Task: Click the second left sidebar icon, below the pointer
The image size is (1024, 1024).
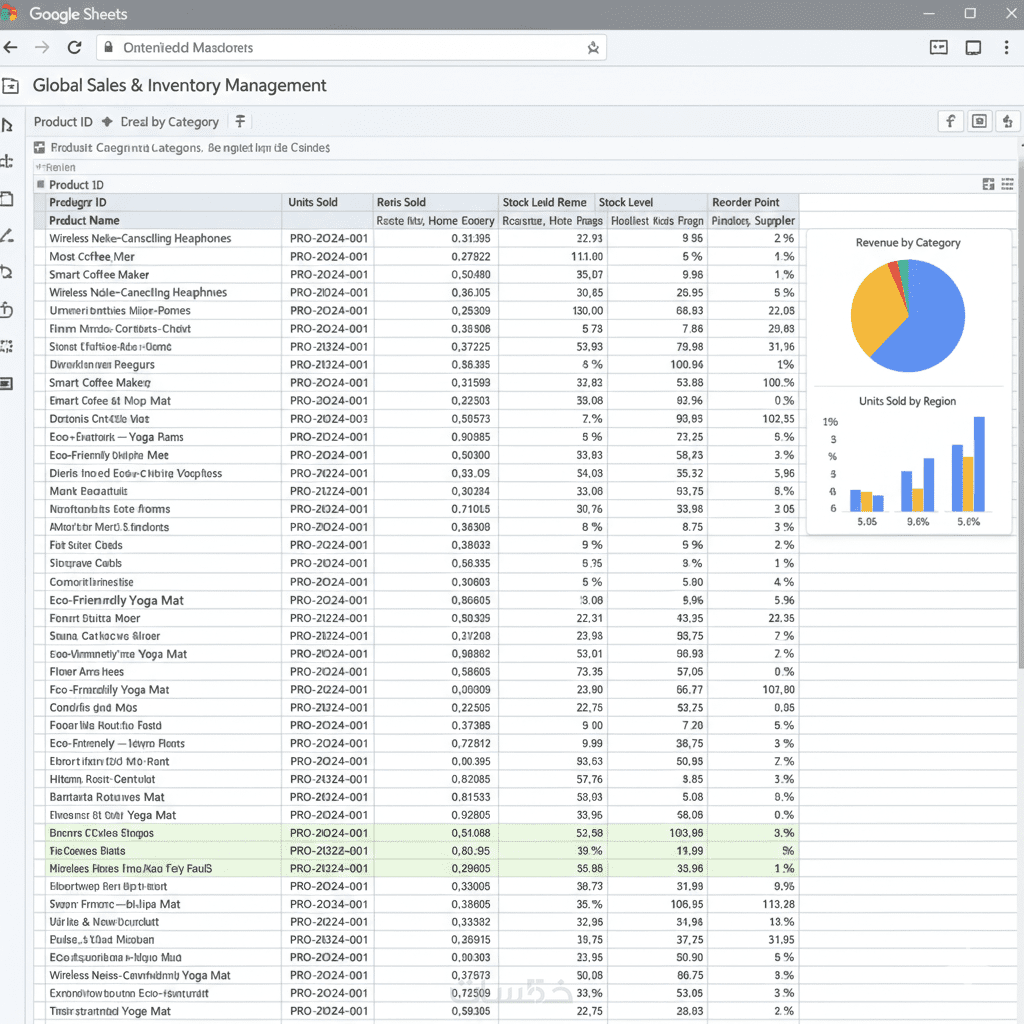Action: click(7, 161)
